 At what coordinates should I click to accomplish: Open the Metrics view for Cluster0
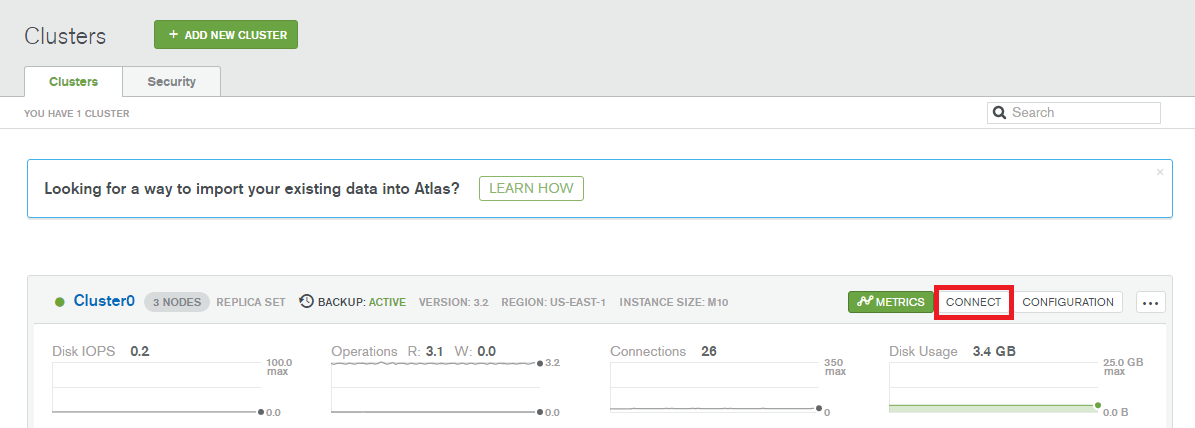[889, 302]
